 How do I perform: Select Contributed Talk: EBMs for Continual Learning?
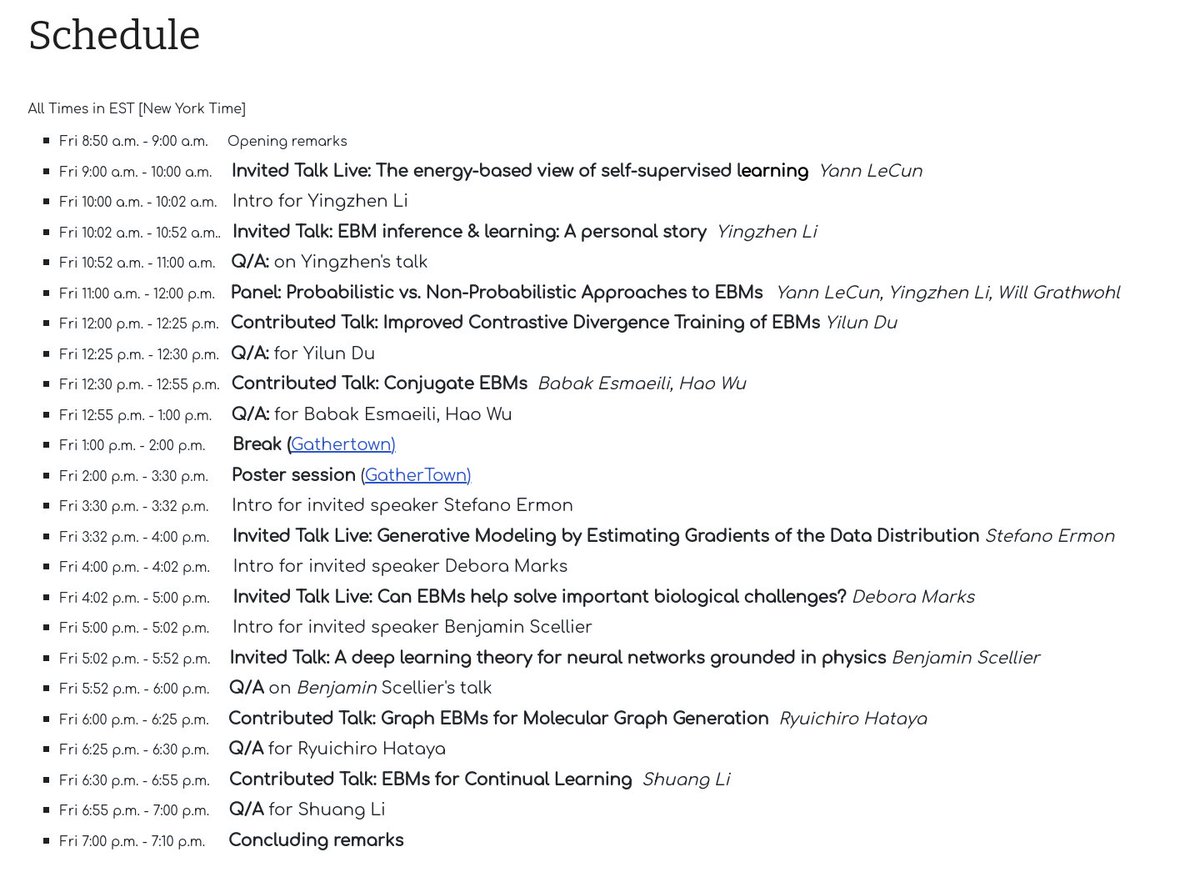point(431,779)
